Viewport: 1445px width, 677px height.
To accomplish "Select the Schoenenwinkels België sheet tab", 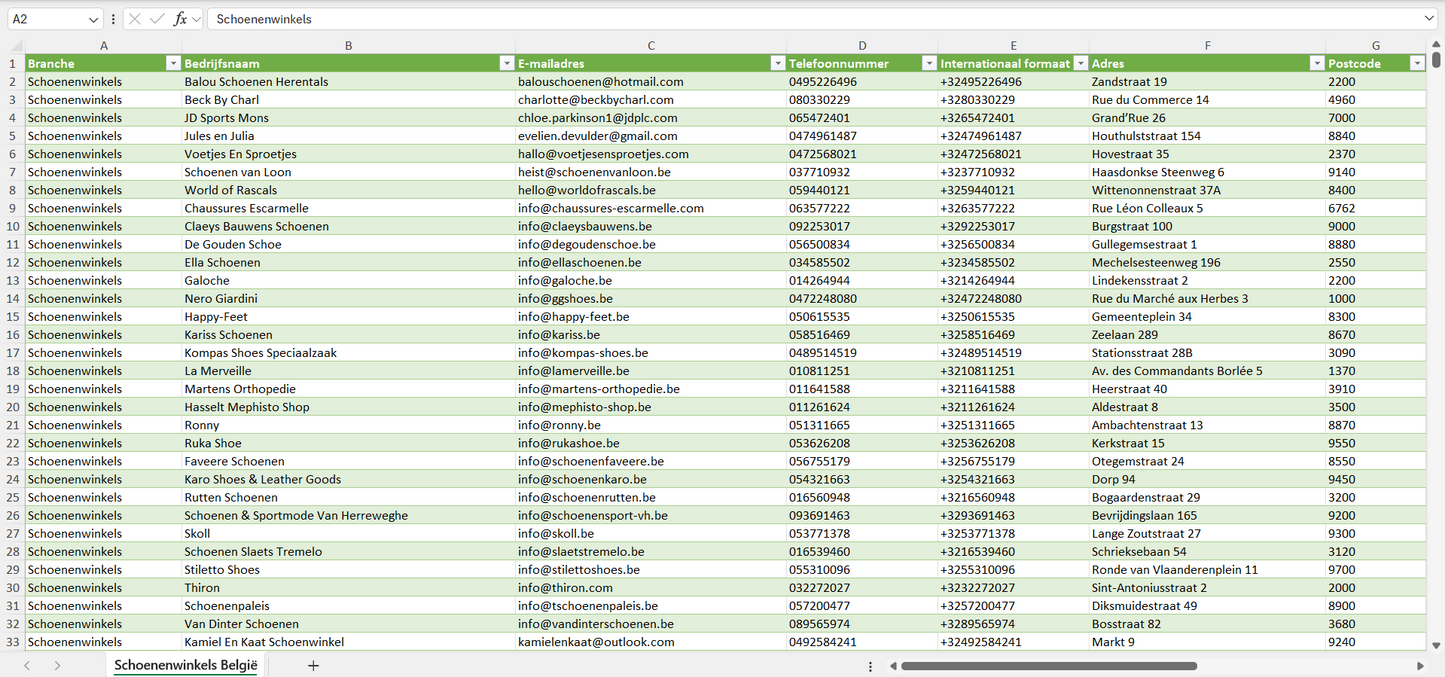I will [x=185, y=665].
